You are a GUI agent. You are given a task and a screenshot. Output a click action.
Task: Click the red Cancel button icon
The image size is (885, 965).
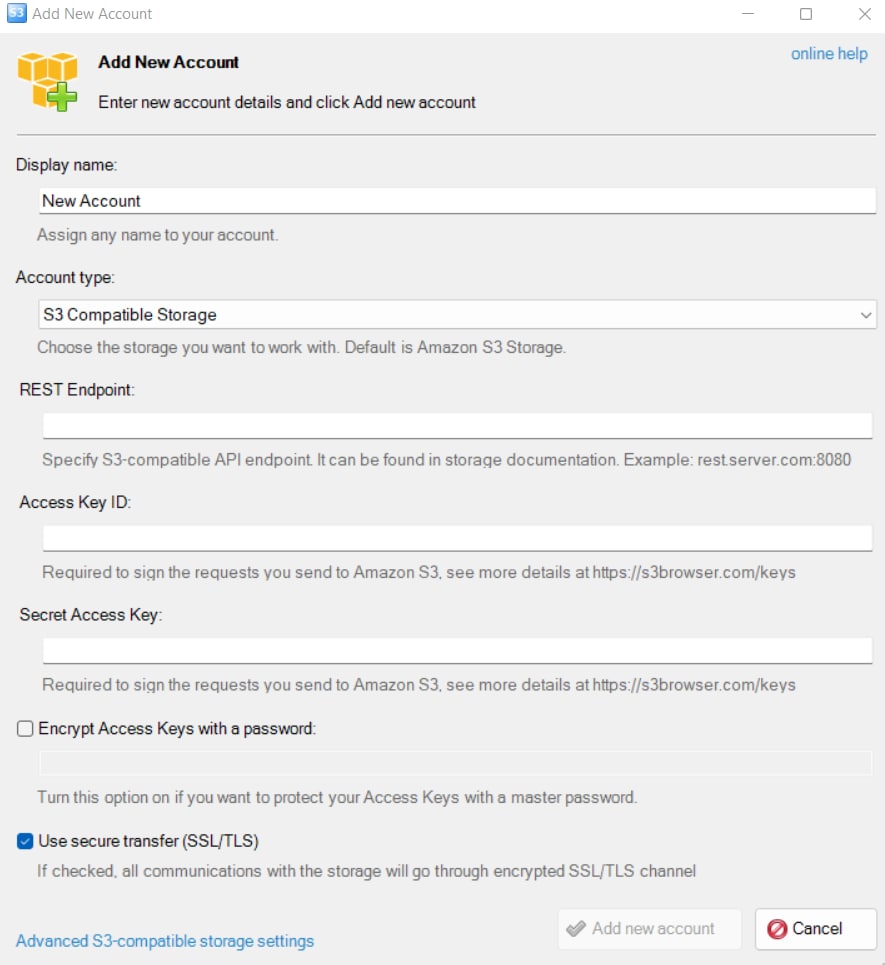776,929
